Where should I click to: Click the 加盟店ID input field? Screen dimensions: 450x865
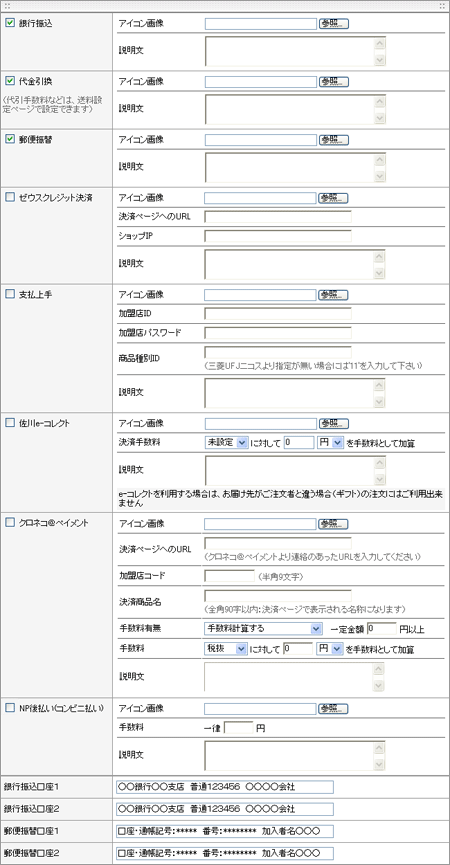point(278,314)
